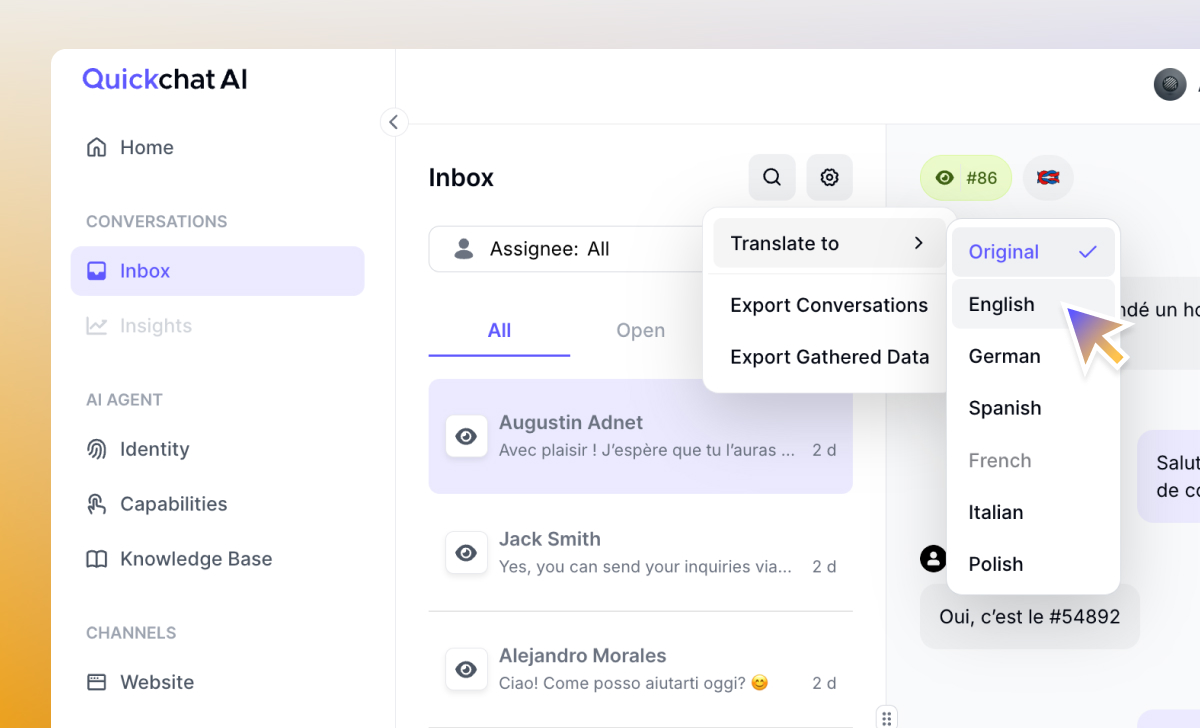The height and width of the screenshot is (728, 1200).
Task: Click the CONVERSATIONS section label
Action: click(x=157, y=221)
